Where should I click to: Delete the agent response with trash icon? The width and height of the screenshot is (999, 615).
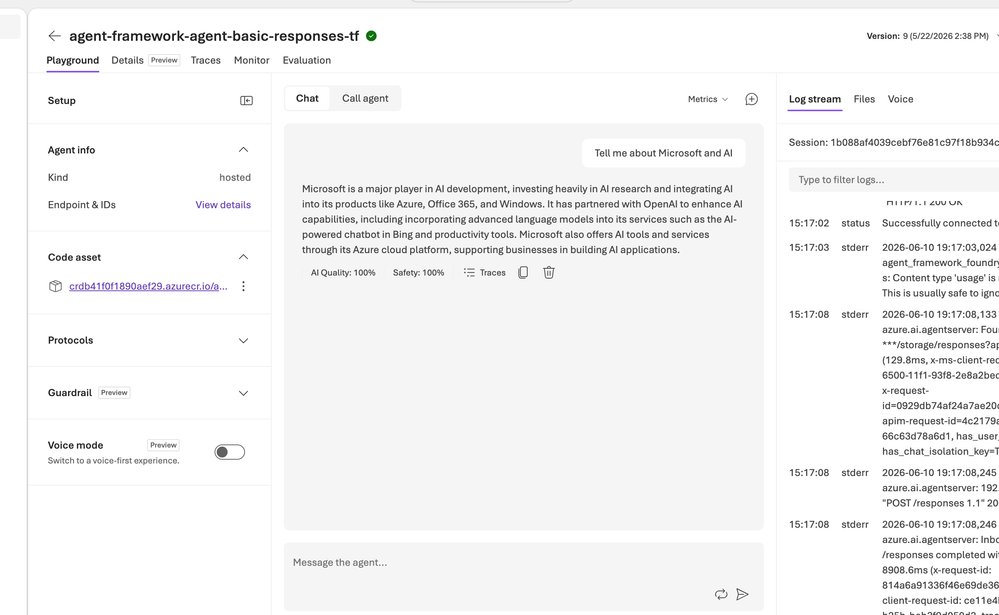(549, 273)
